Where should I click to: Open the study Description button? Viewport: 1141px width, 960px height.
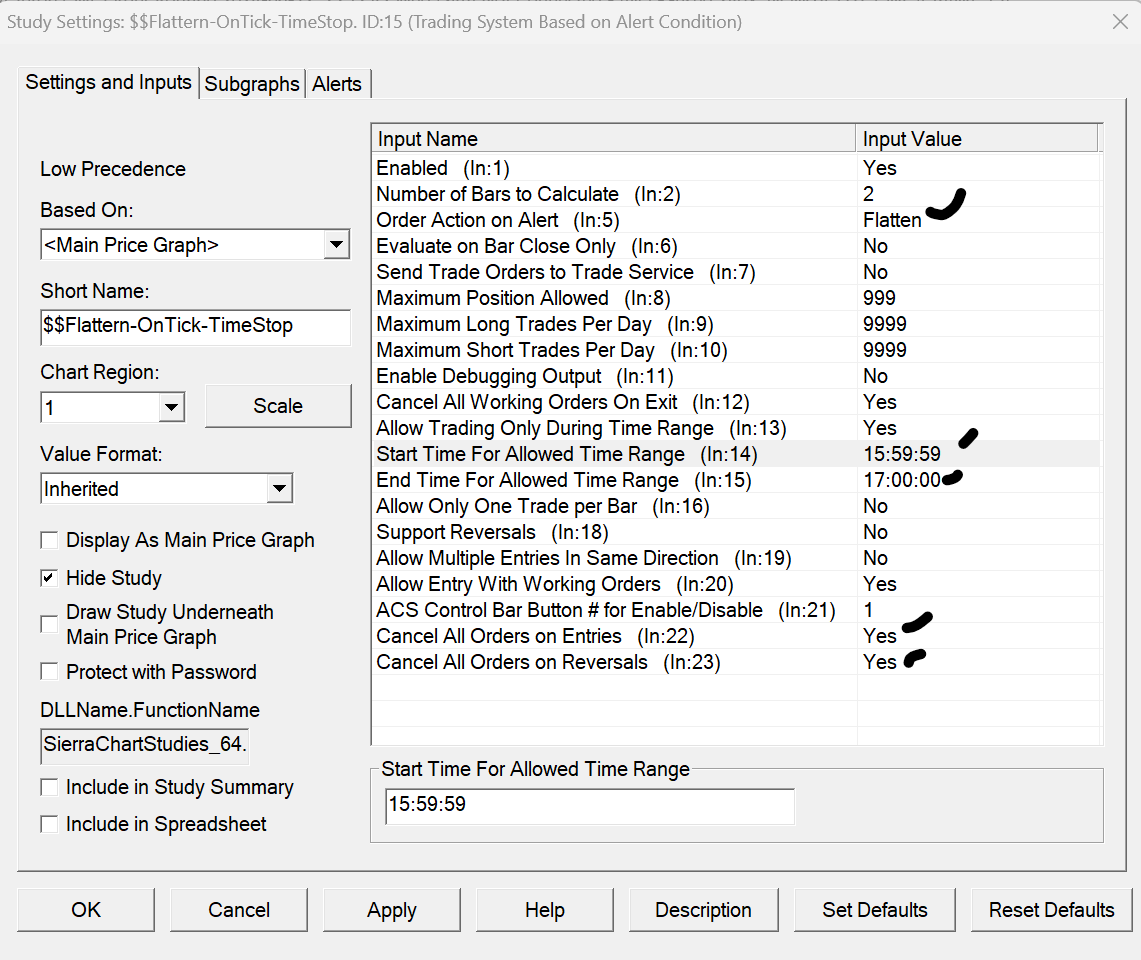point(703,910)
